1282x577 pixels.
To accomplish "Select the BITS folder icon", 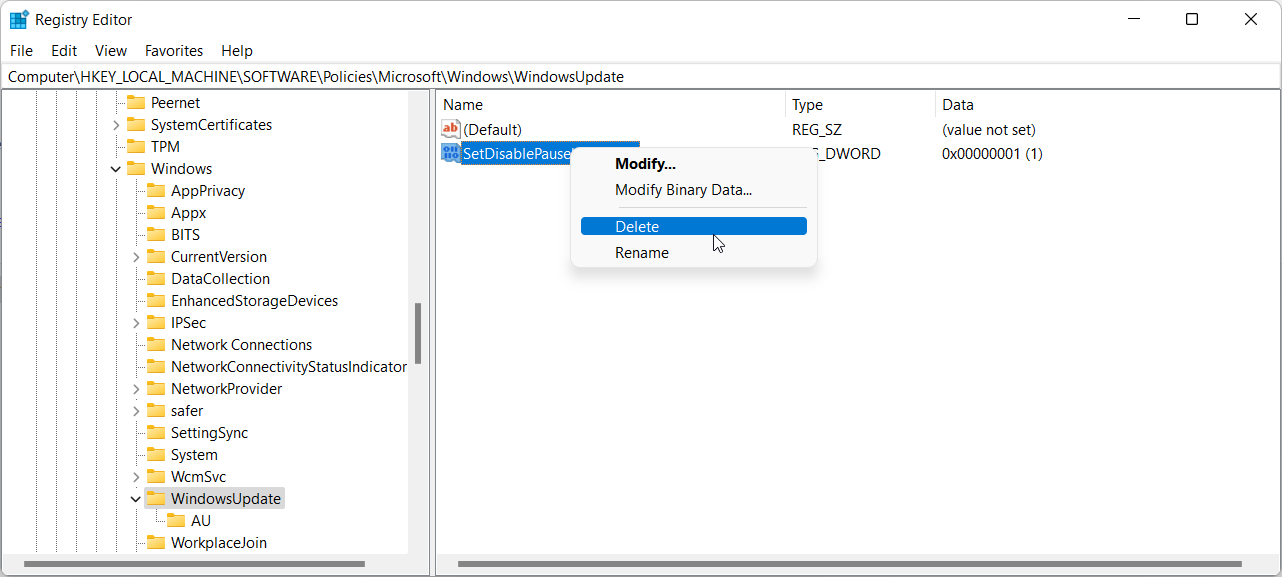I will (155, 234).
